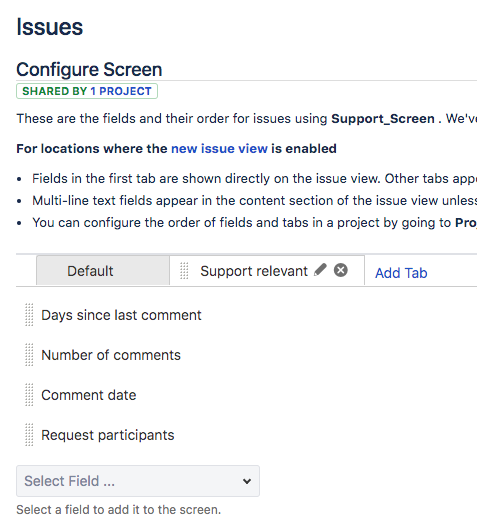Click the Add Tab link

click(x=401, y=273)
